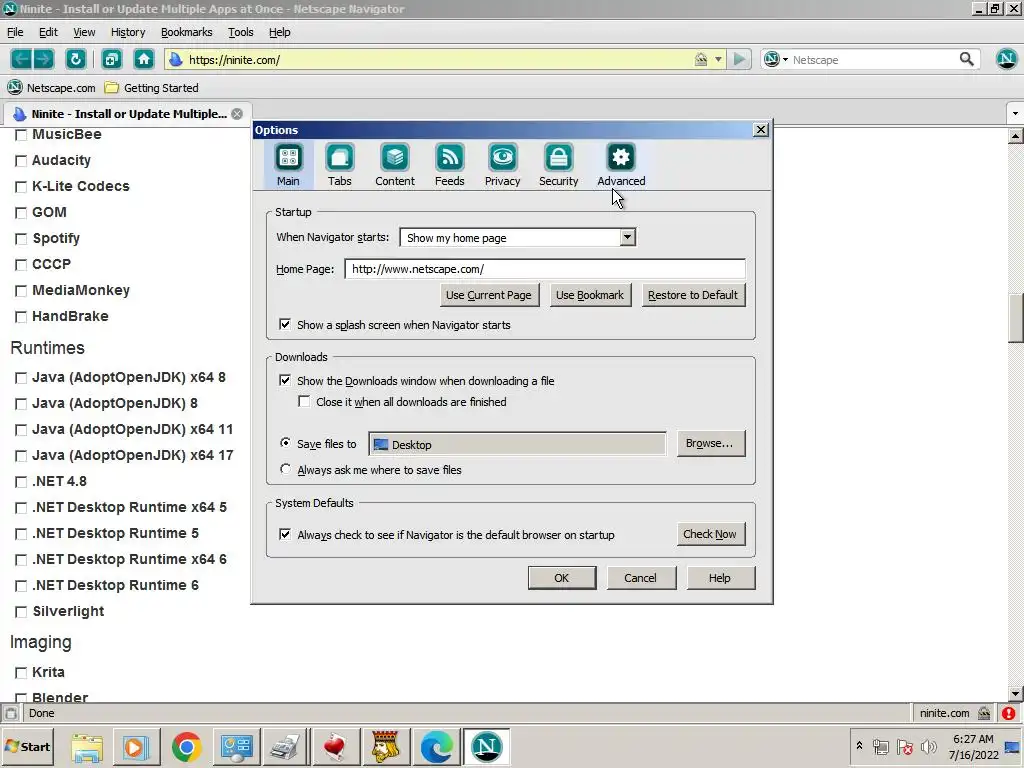Open the Advanced options panel

point(621,165)
